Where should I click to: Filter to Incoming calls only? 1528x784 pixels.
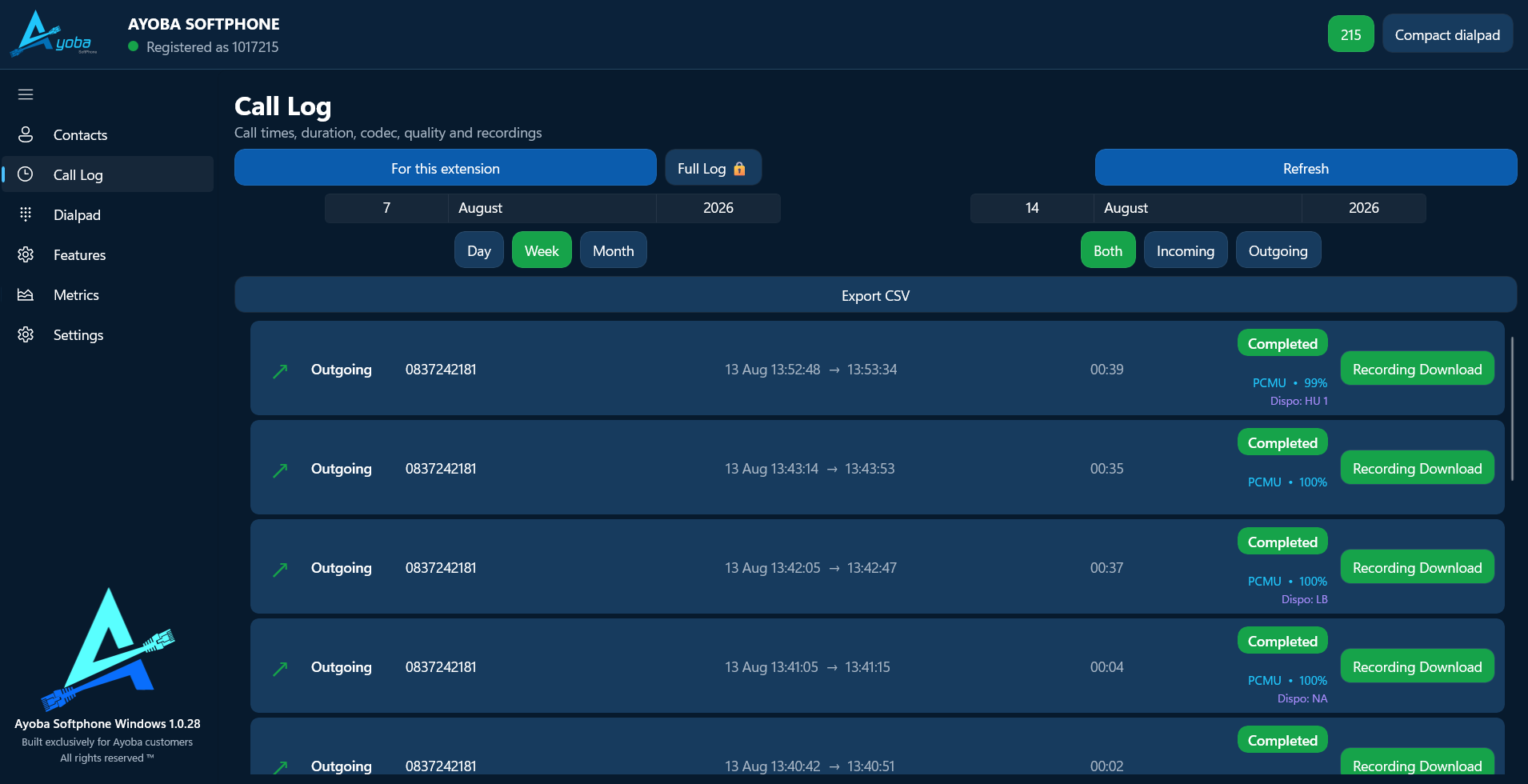click(x=1186, y=250)
